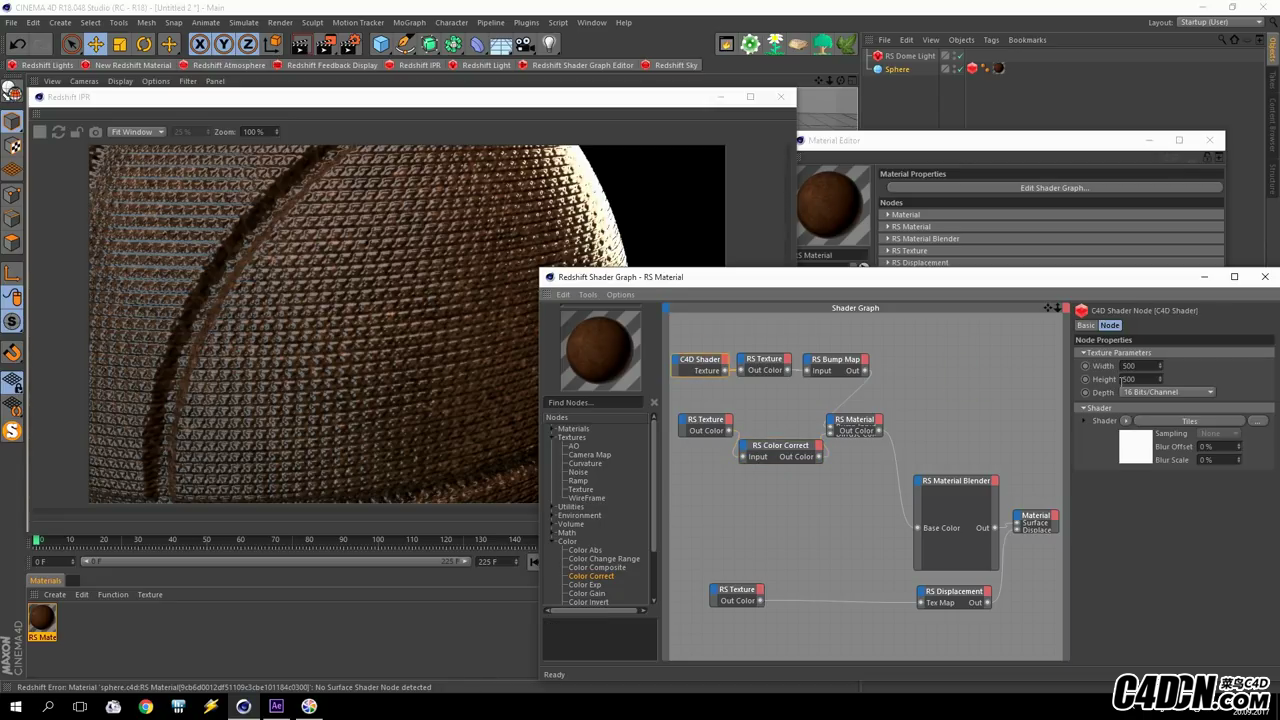Open Shader Graph Tools menu
Screen dimensions: 1280x720
[x=588, y=294]
